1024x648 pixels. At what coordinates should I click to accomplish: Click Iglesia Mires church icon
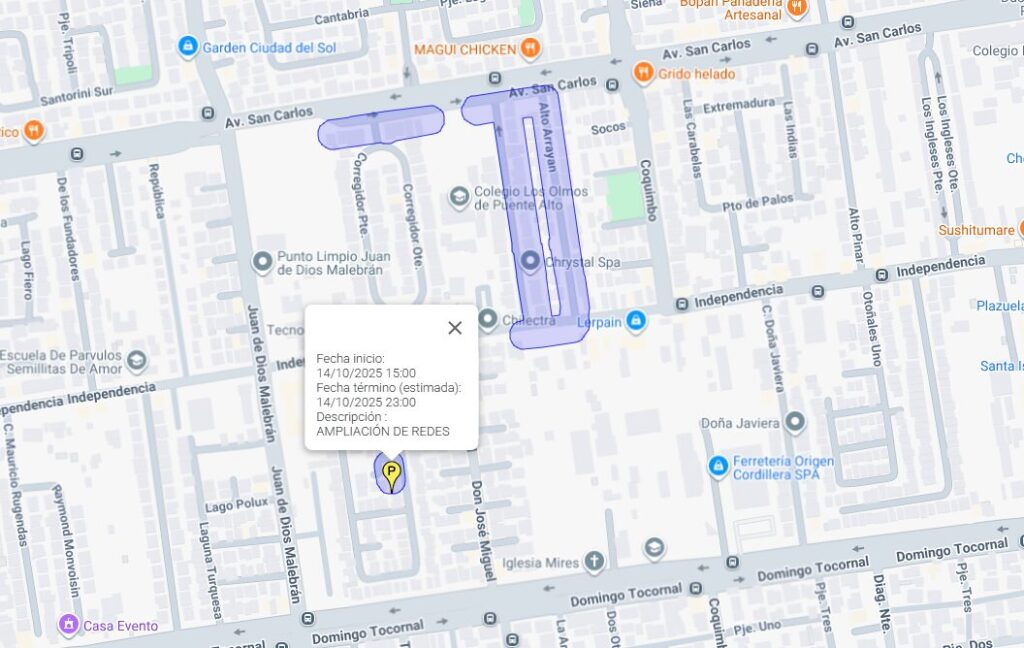[x=594, y=561]
